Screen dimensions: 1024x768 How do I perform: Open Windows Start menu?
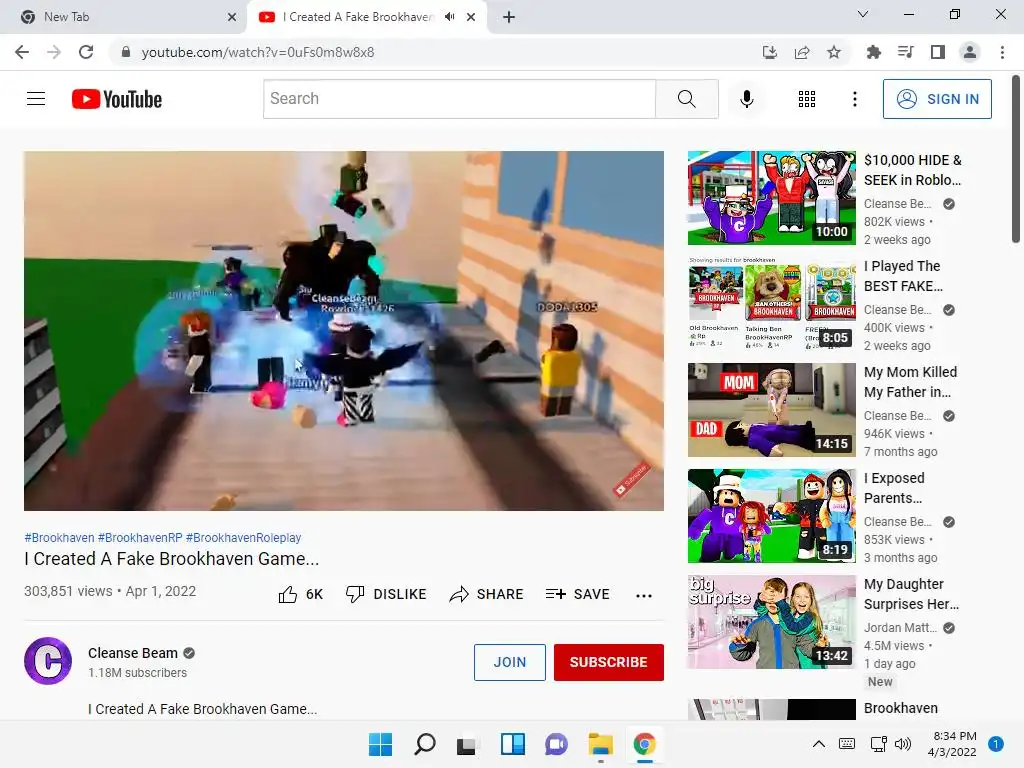pyautogui.click(x=380, y=744)
